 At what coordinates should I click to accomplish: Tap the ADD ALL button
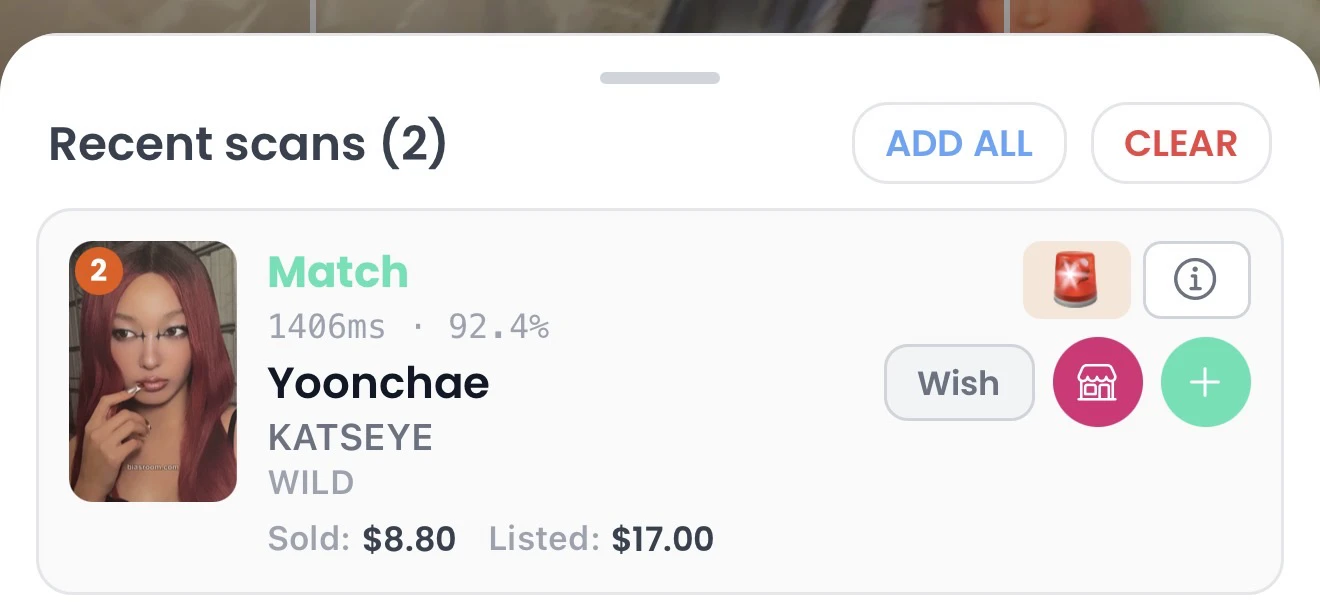click(959, 143)
